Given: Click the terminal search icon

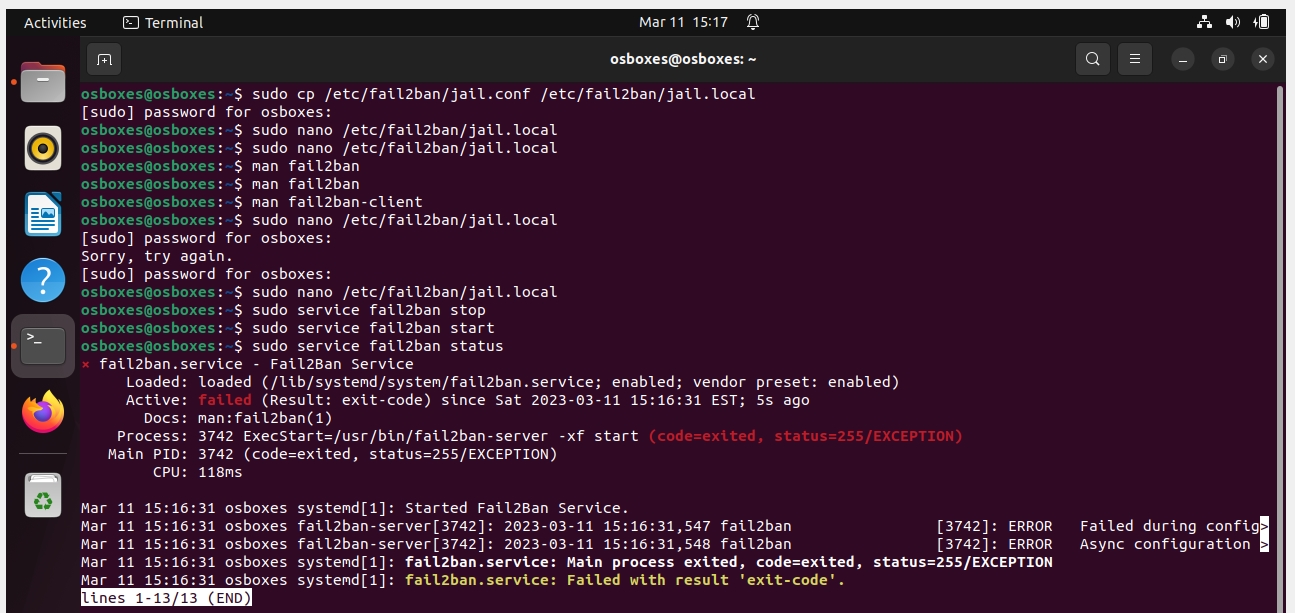Looking at the screenshot, I should tap(1093, 59).
